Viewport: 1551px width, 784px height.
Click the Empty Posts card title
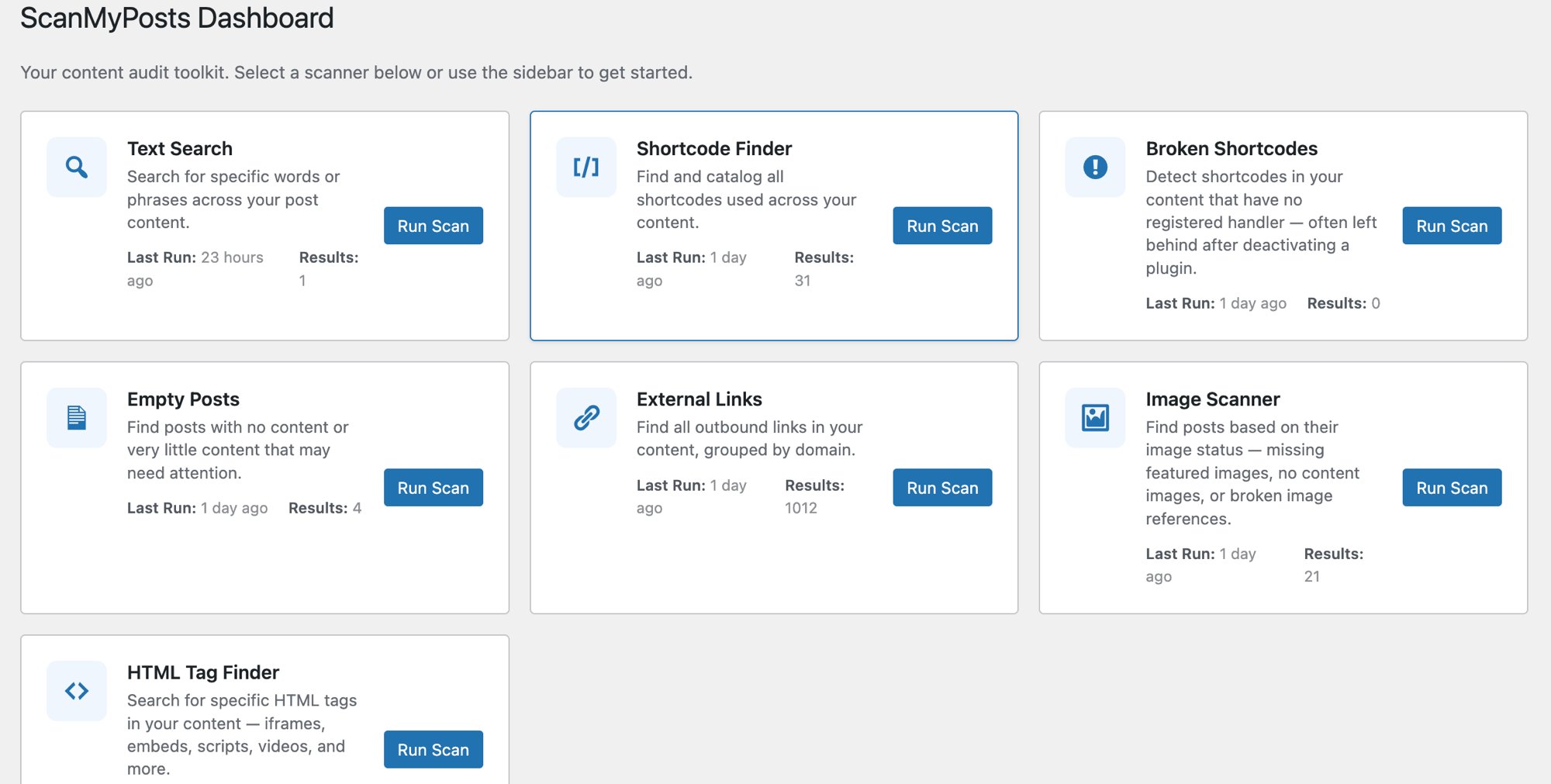click(183, 399)
